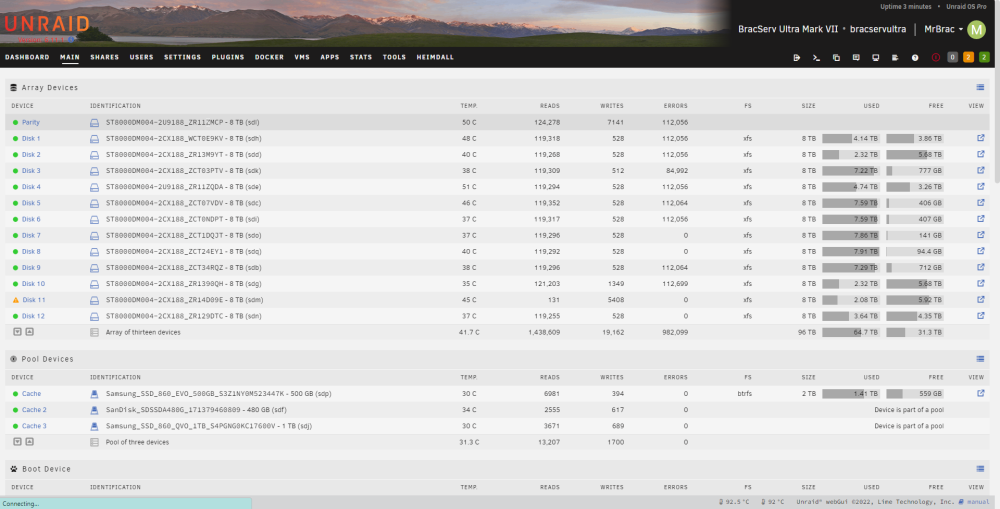Image resolution: width=1000 pixels, height=509 pixels.
Task: Browse Disk 1 using its view icon
Action: [x=981, y=138]
